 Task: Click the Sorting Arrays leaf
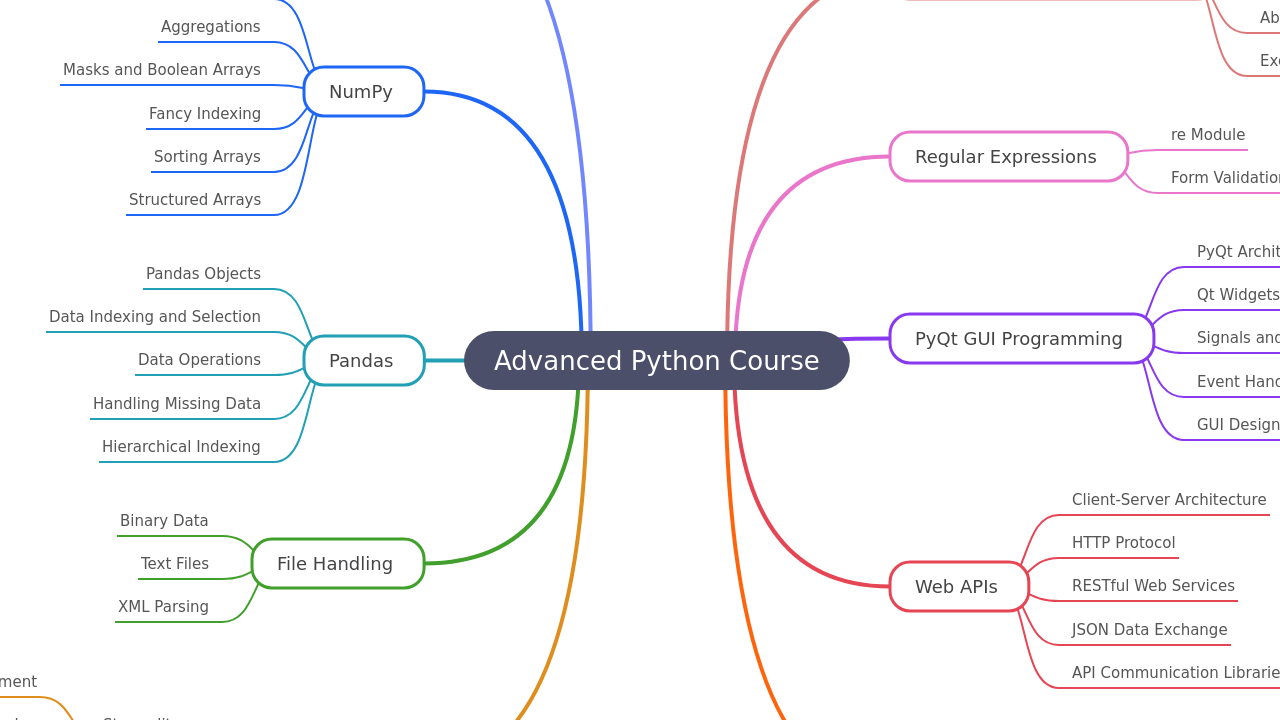click(207, 157)
